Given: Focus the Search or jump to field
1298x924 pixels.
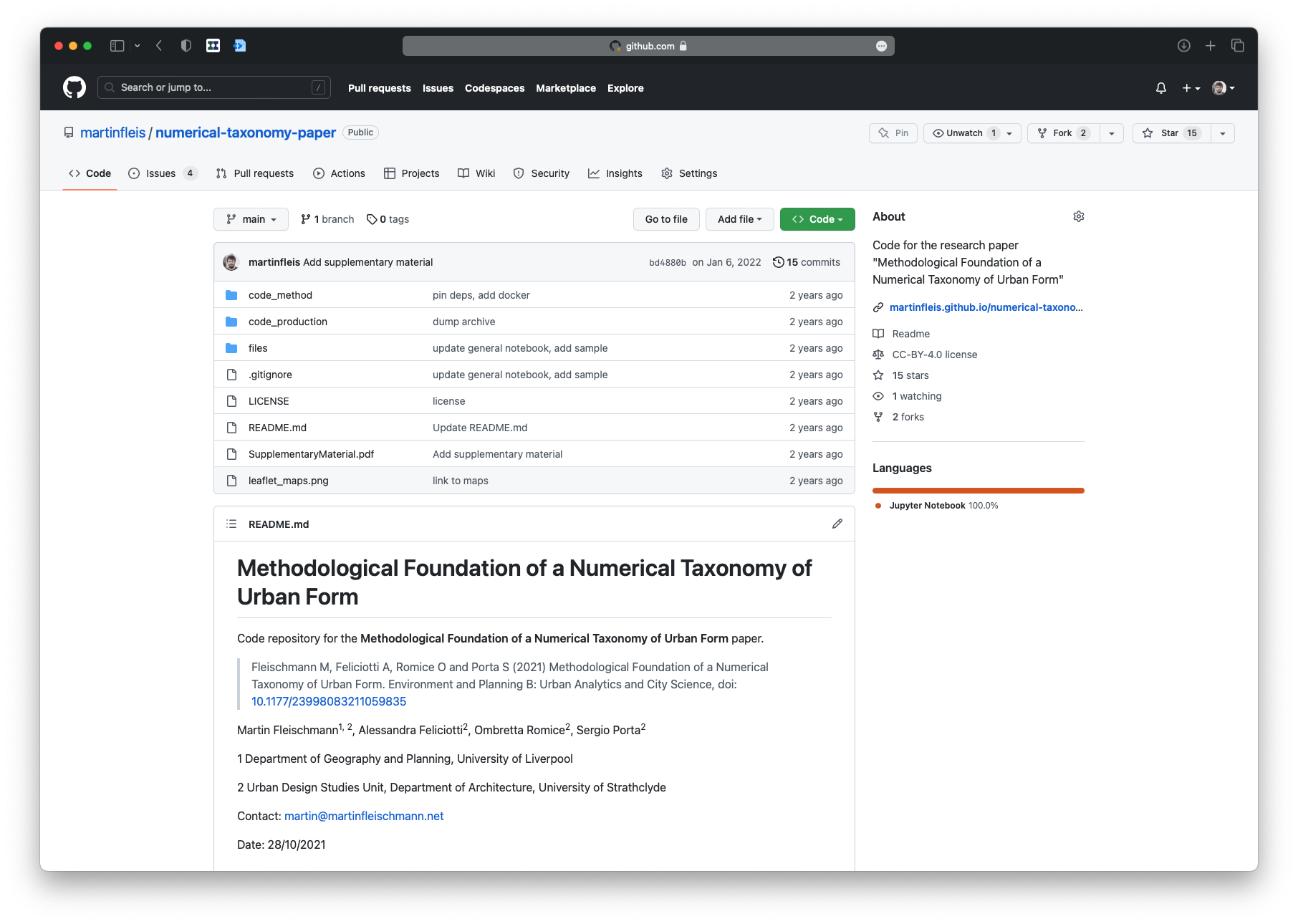Looking at the screenshot, I should point(213,87).
